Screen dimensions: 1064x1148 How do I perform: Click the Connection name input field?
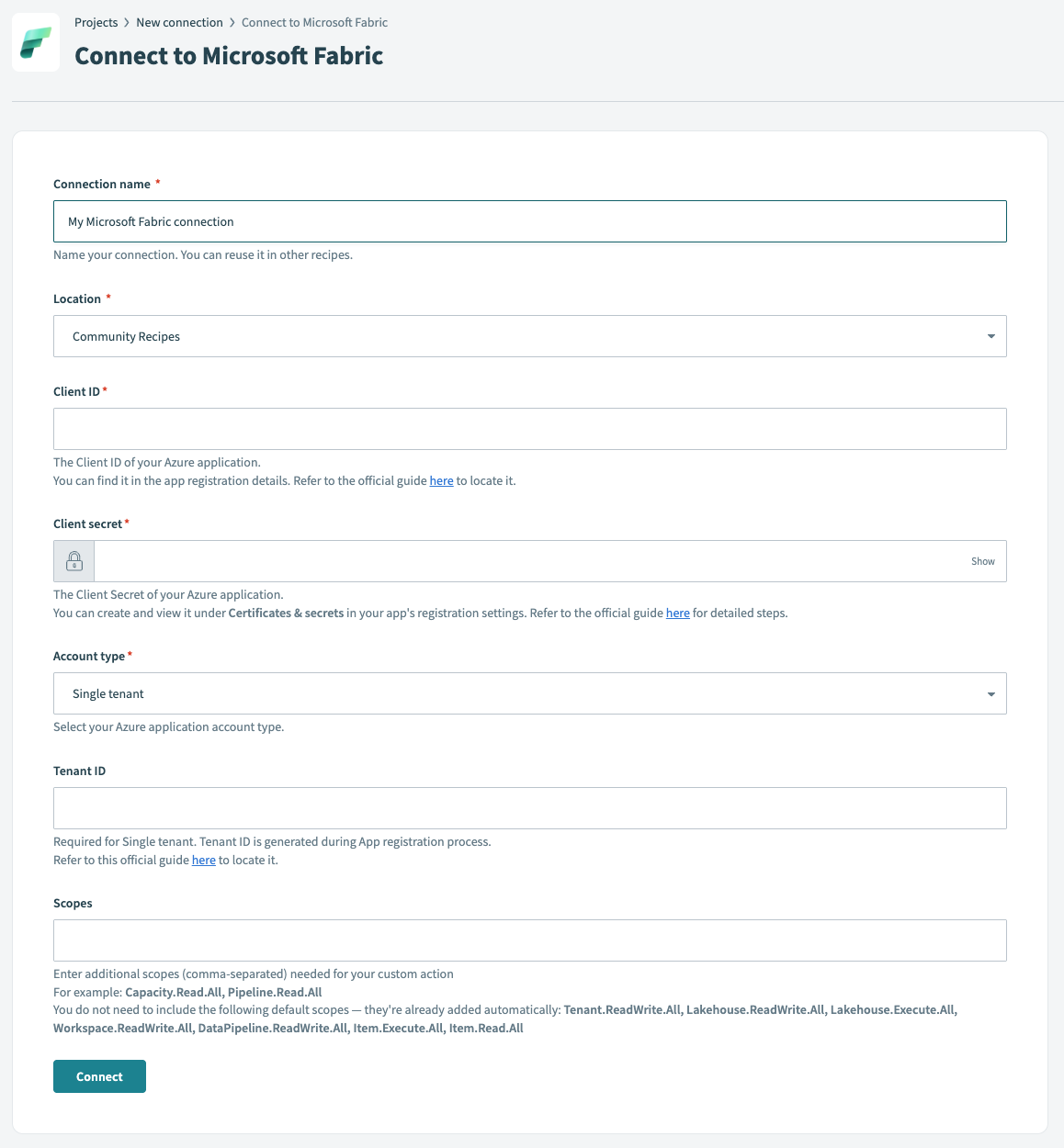pos(529,221)
